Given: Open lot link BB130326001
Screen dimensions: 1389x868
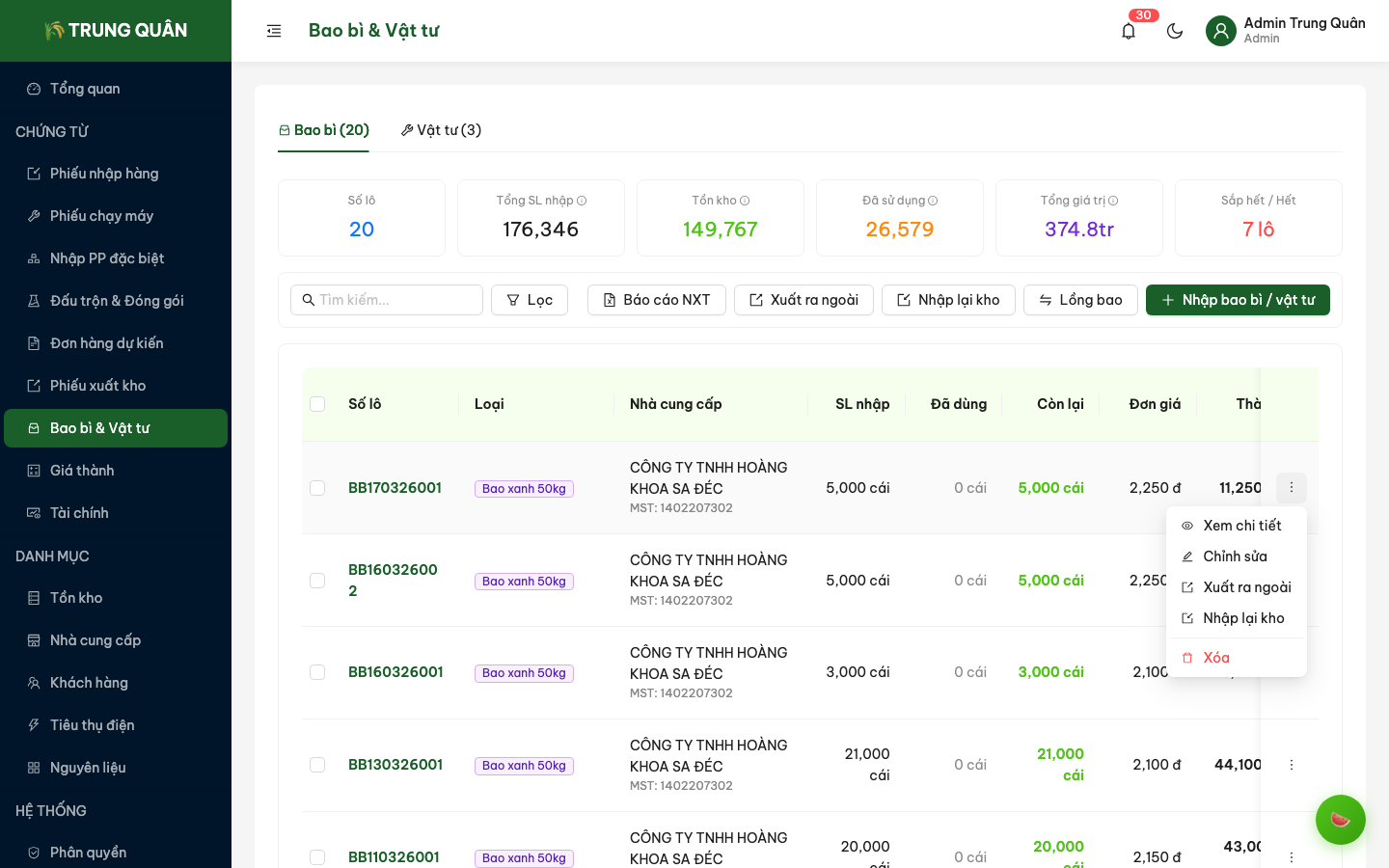Looking at the screenshot, I should [x=395, y=765].
